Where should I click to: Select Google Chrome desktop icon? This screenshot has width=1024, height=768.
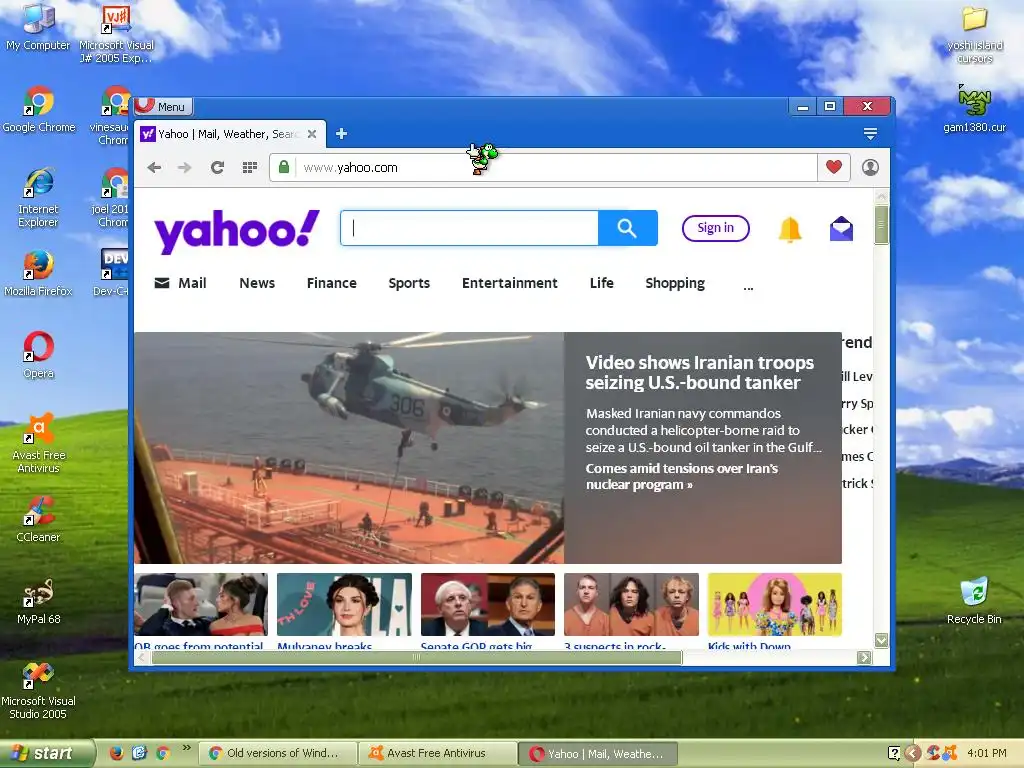39,110
